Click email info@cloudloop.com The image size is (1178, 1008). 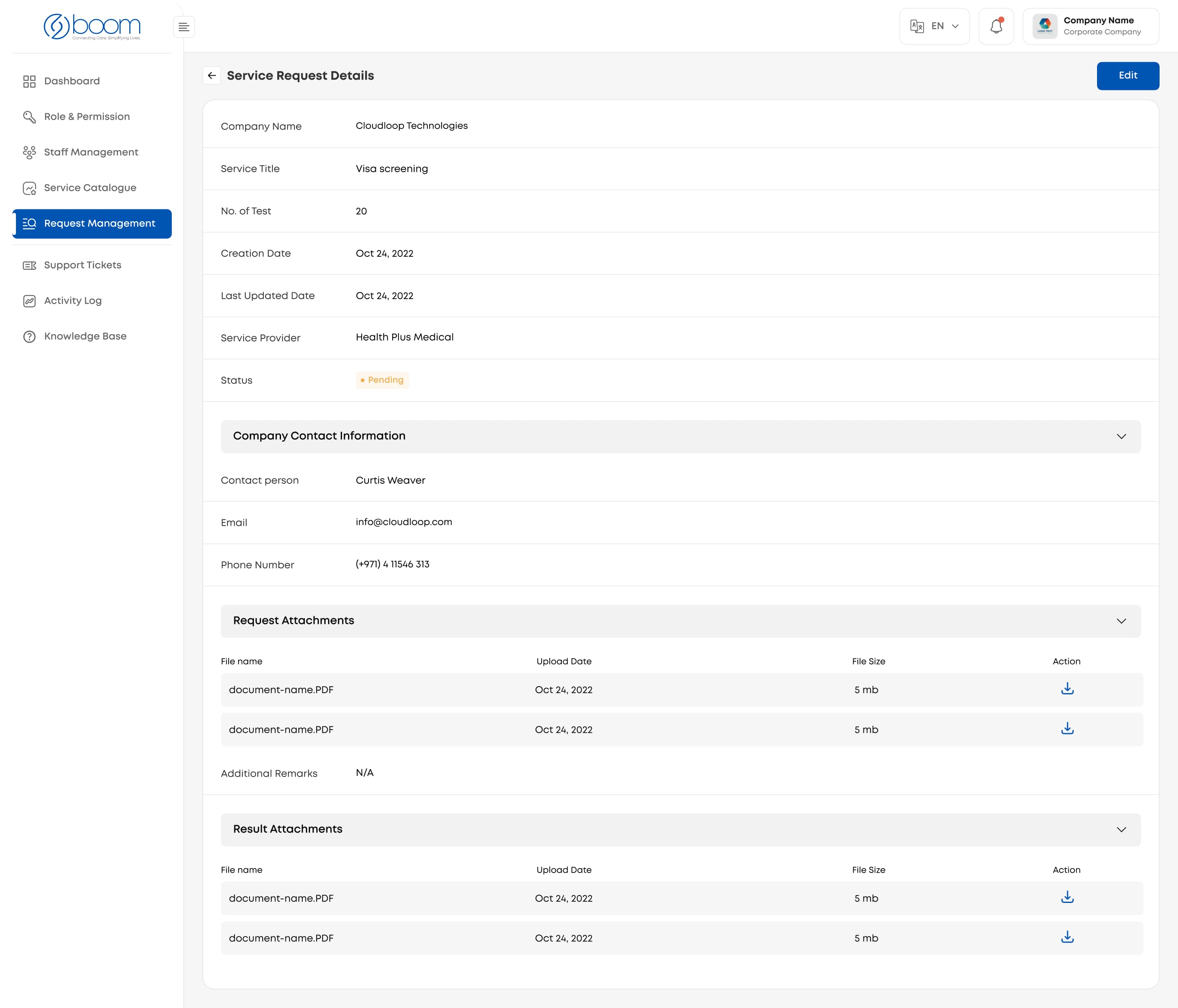404,522
